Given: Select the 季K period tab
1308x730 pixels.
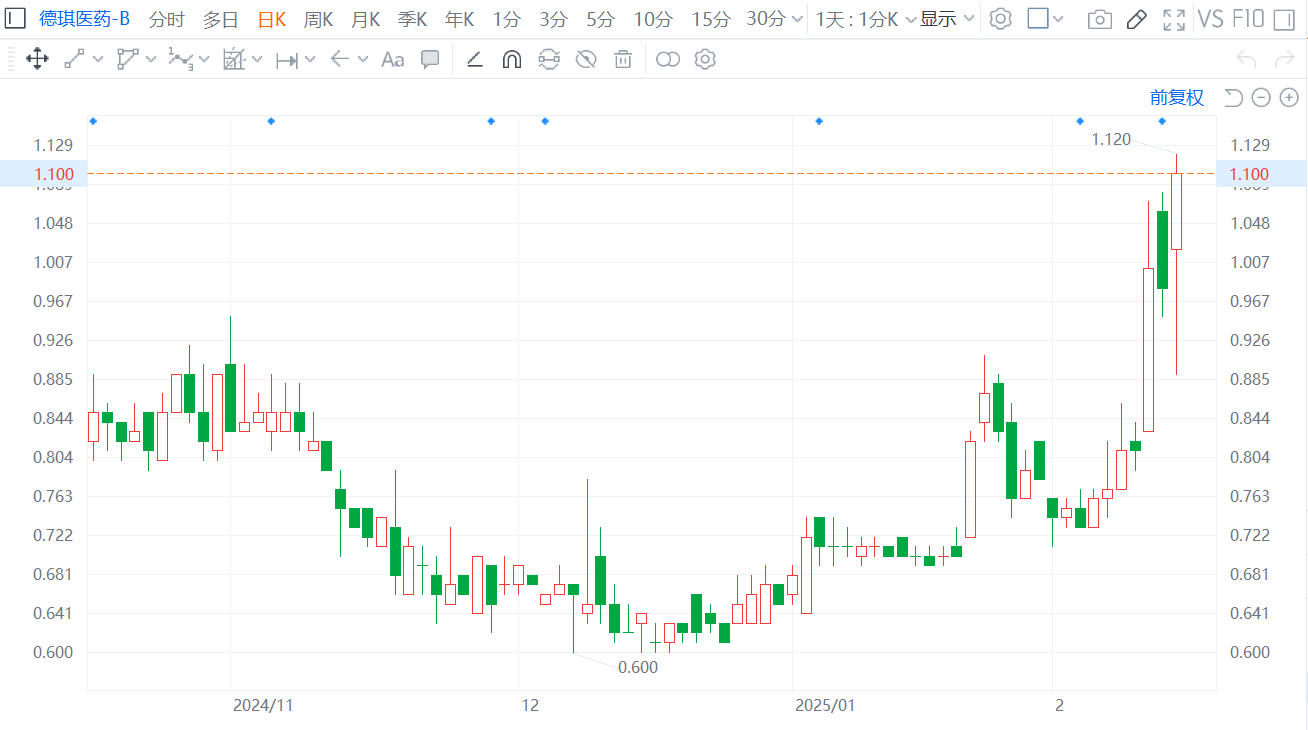Looking at the screenshot, I should (x=412, y=18).
